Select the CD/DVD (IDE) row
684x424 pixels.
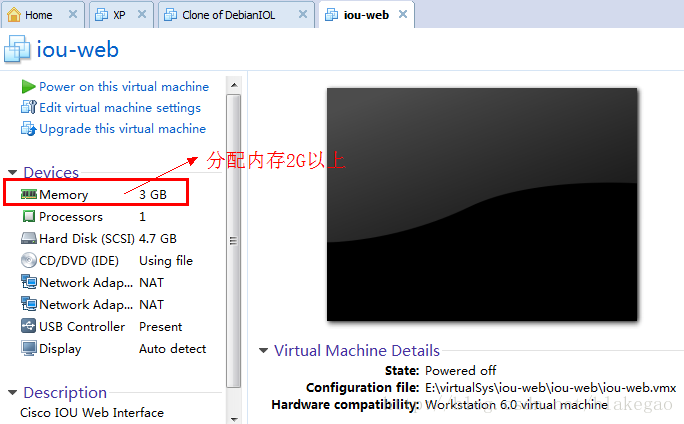point(107,260)
